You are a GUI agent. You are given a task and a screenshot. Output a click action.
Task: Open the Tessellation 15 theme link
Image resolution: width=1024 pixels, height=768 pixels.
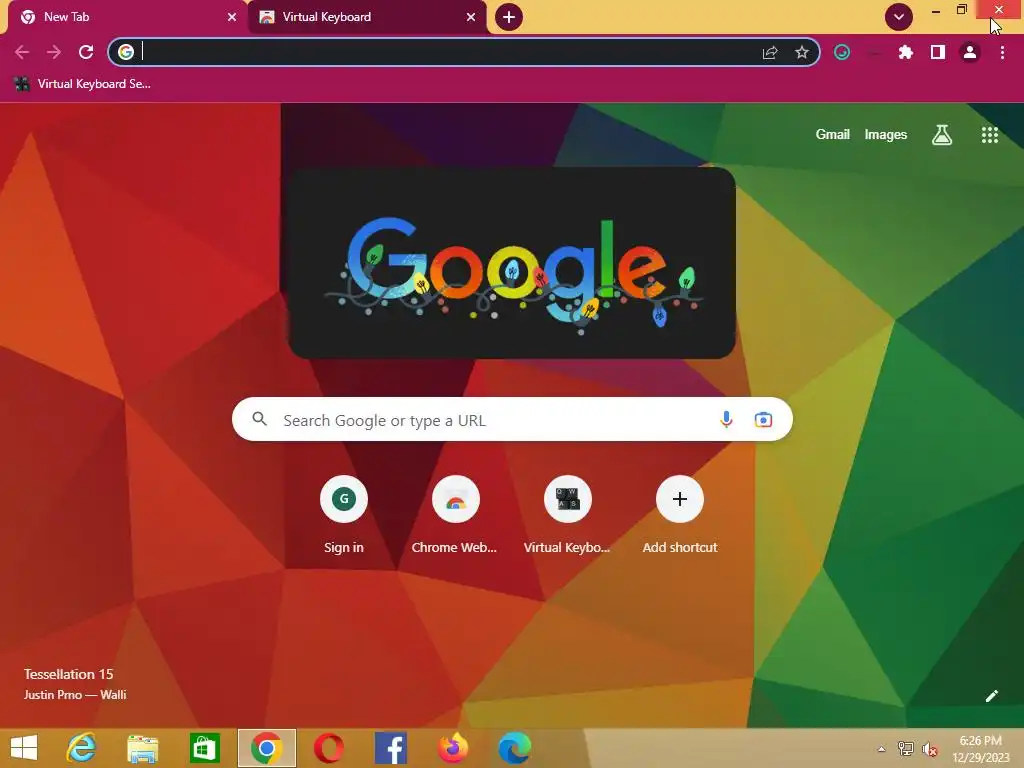tap(69, 674)
